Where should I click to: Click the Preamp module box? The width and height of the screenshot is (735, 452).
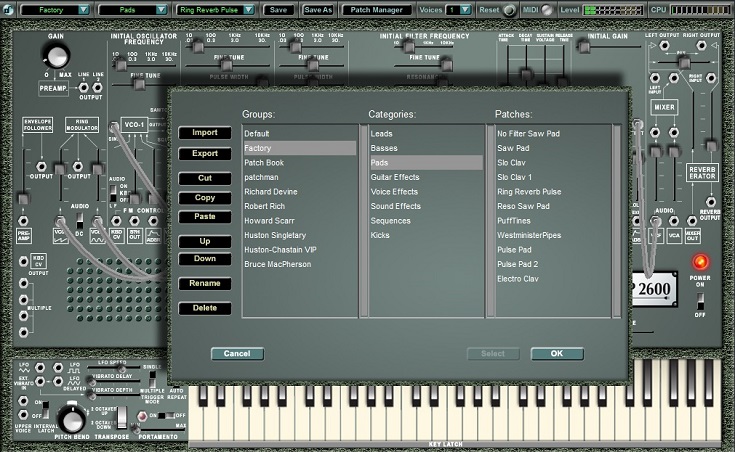pos(53,88)
